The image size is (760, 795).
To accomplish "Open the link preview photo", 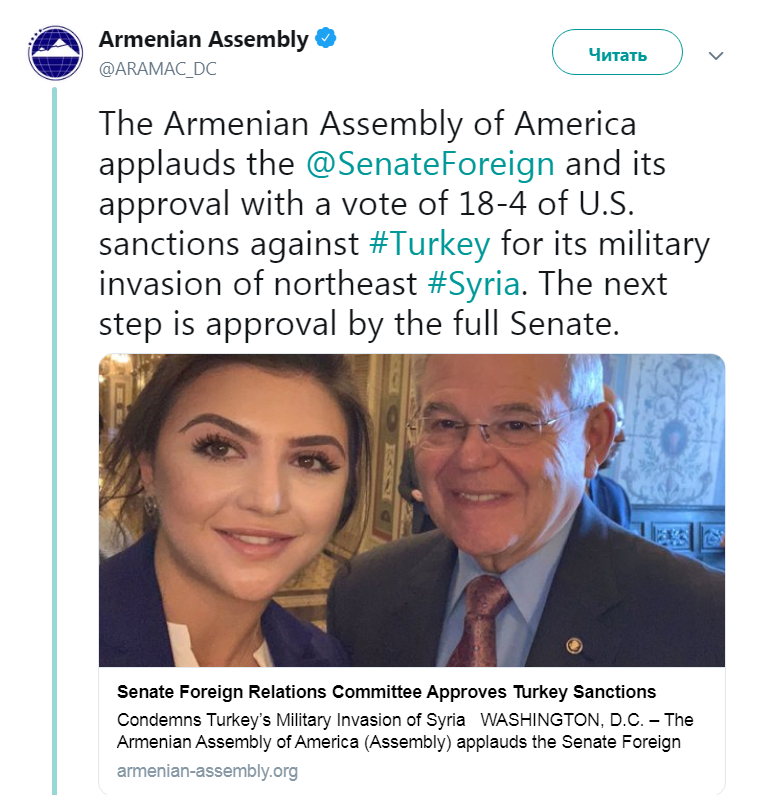I will point(411,510).
